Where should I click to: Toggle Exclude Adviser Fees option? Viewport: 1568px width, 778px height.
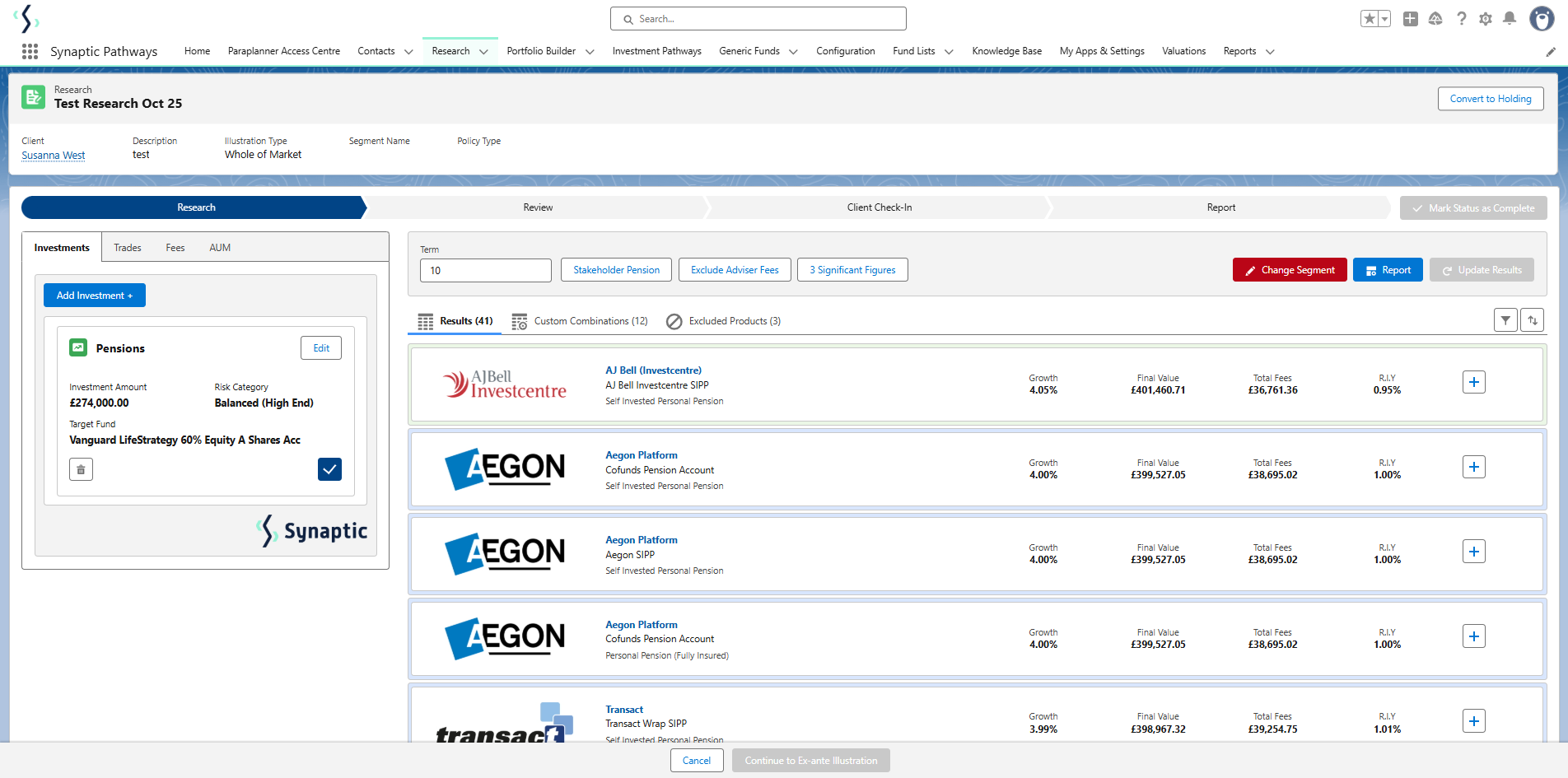(x=735, y=270)
